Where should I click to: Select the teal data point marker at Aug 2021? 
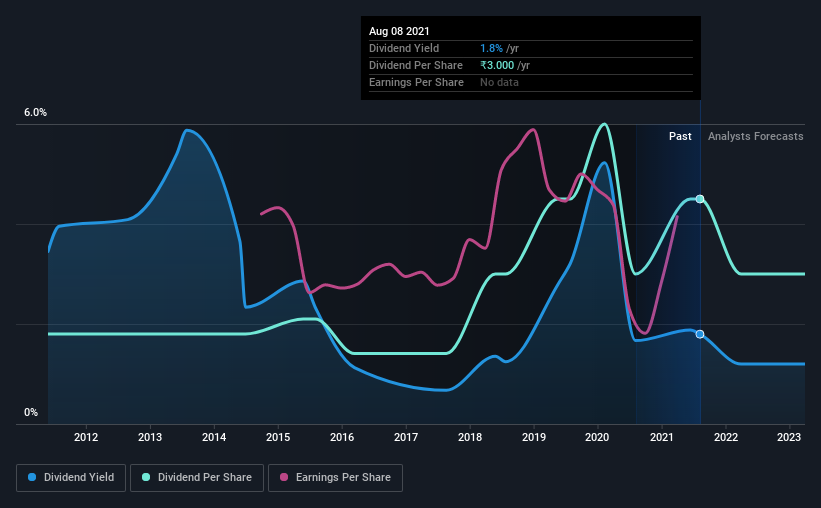tap(700, 199)
